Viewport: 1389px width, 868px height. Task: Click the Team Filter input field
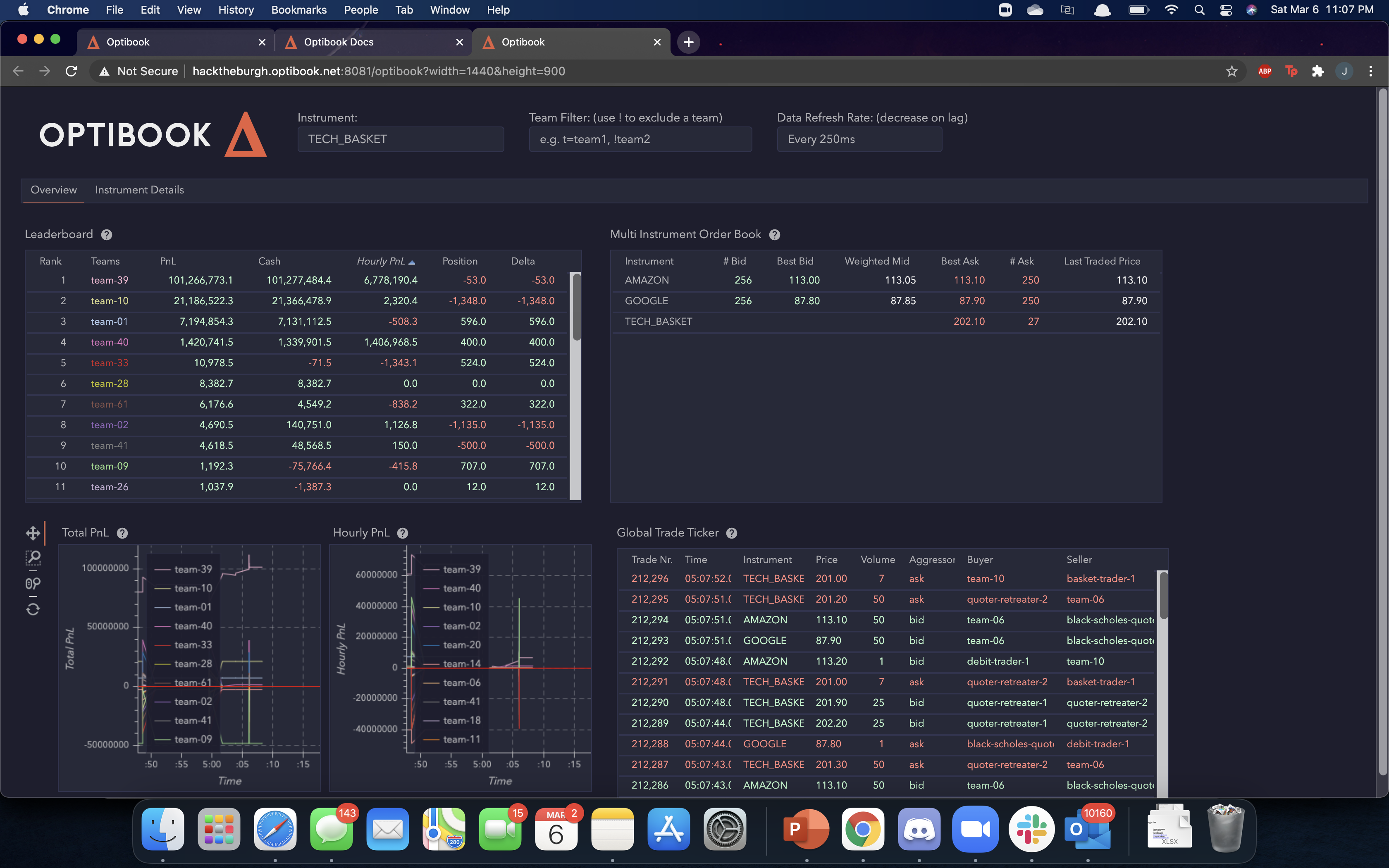click(640, 140)
